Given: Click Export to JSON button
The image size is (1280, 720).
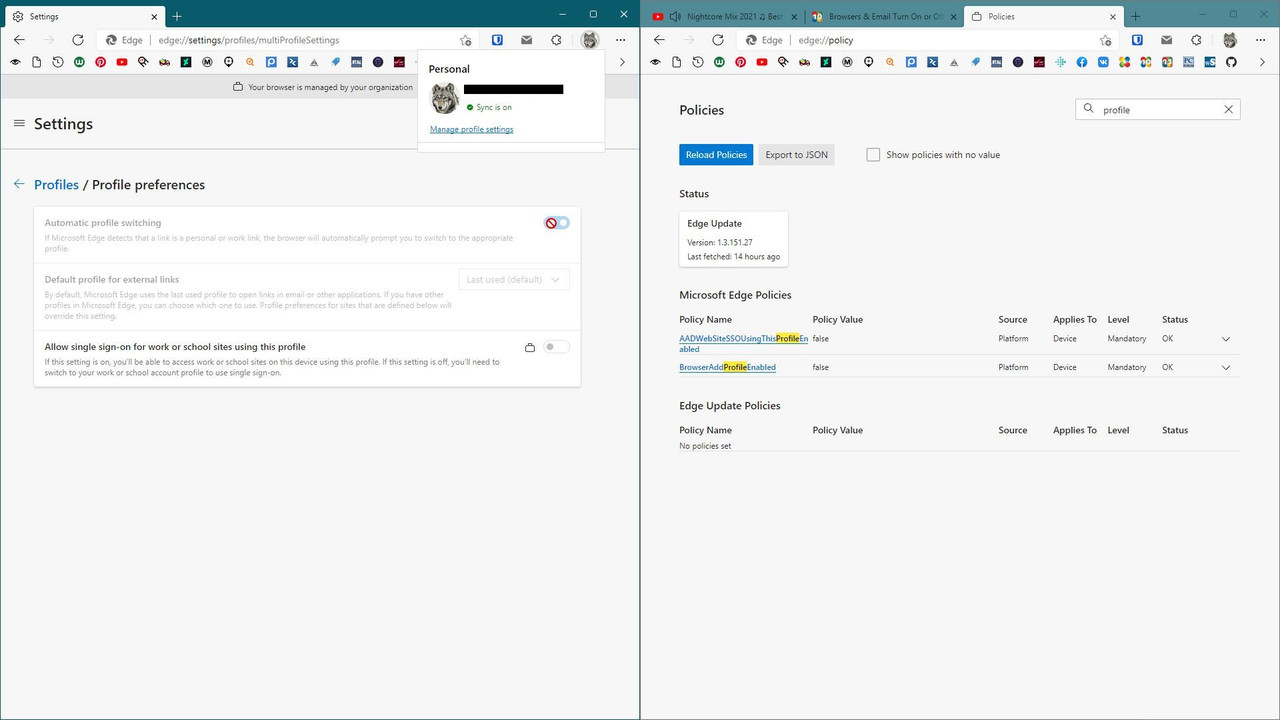Looking at the screenshot, I should click(x=796, y=155).
